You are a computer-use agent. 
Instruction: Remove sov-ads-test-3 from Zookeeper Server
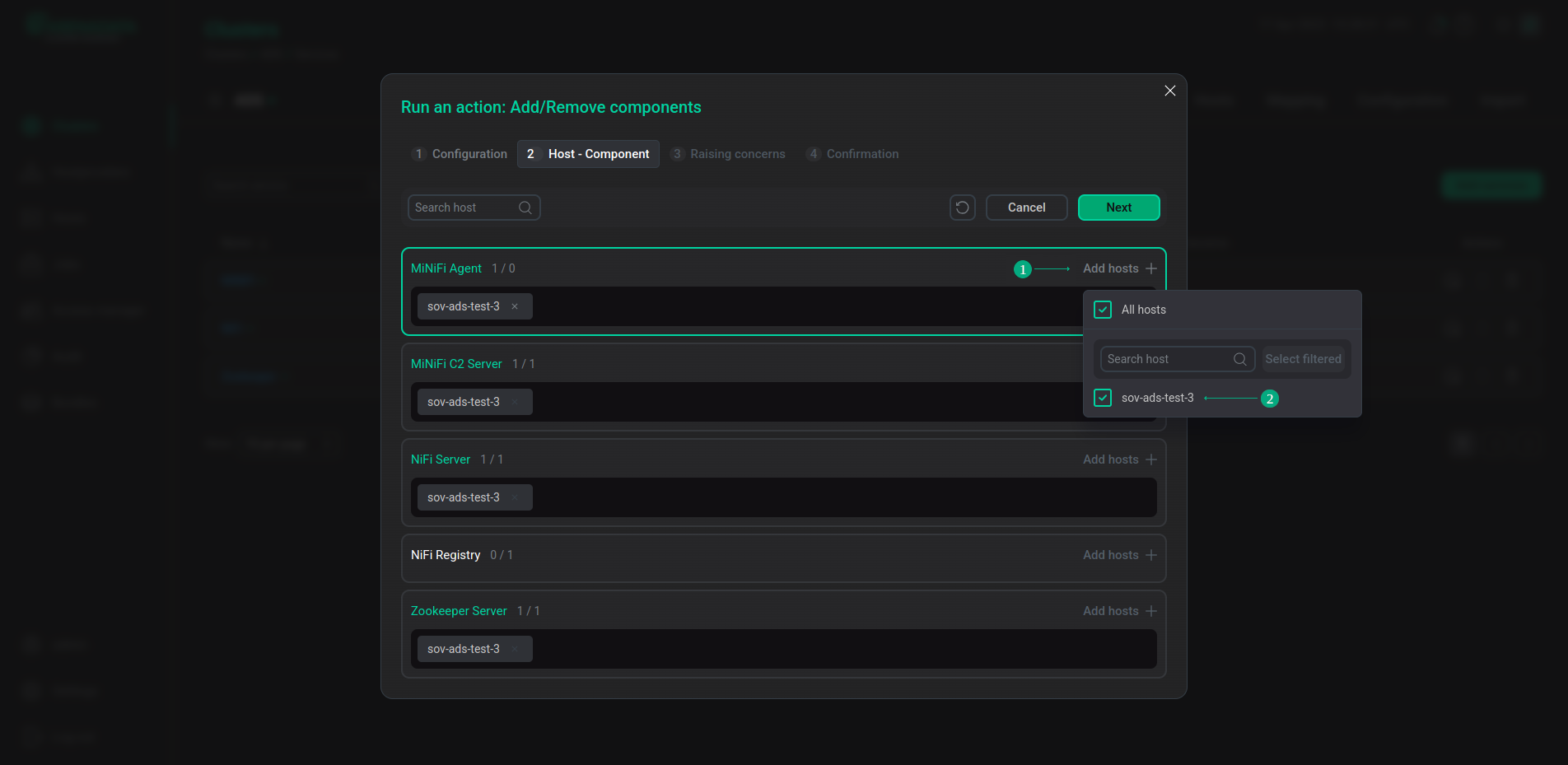tap(515, 649)
